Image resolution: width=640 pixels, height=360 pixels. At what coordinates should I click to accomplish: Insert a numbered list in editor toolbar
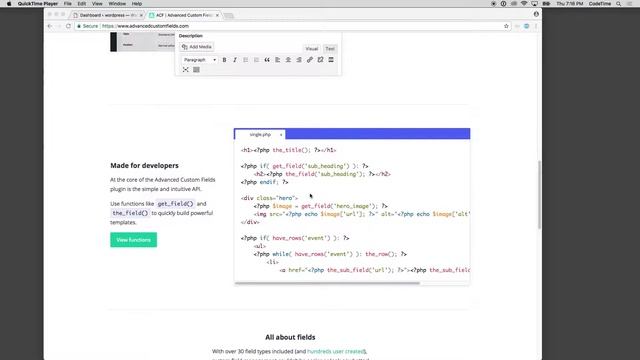tap(256, 60)
